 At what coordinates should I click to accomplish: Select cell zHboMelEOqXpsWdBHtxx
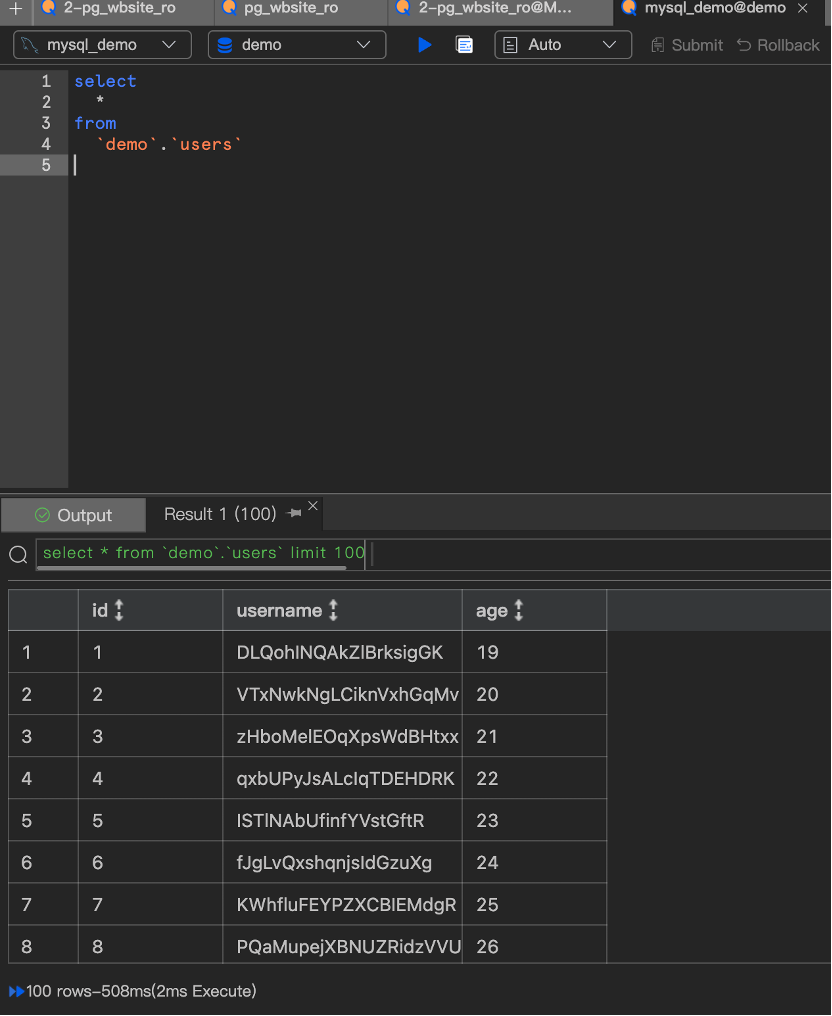click(342, 736)
